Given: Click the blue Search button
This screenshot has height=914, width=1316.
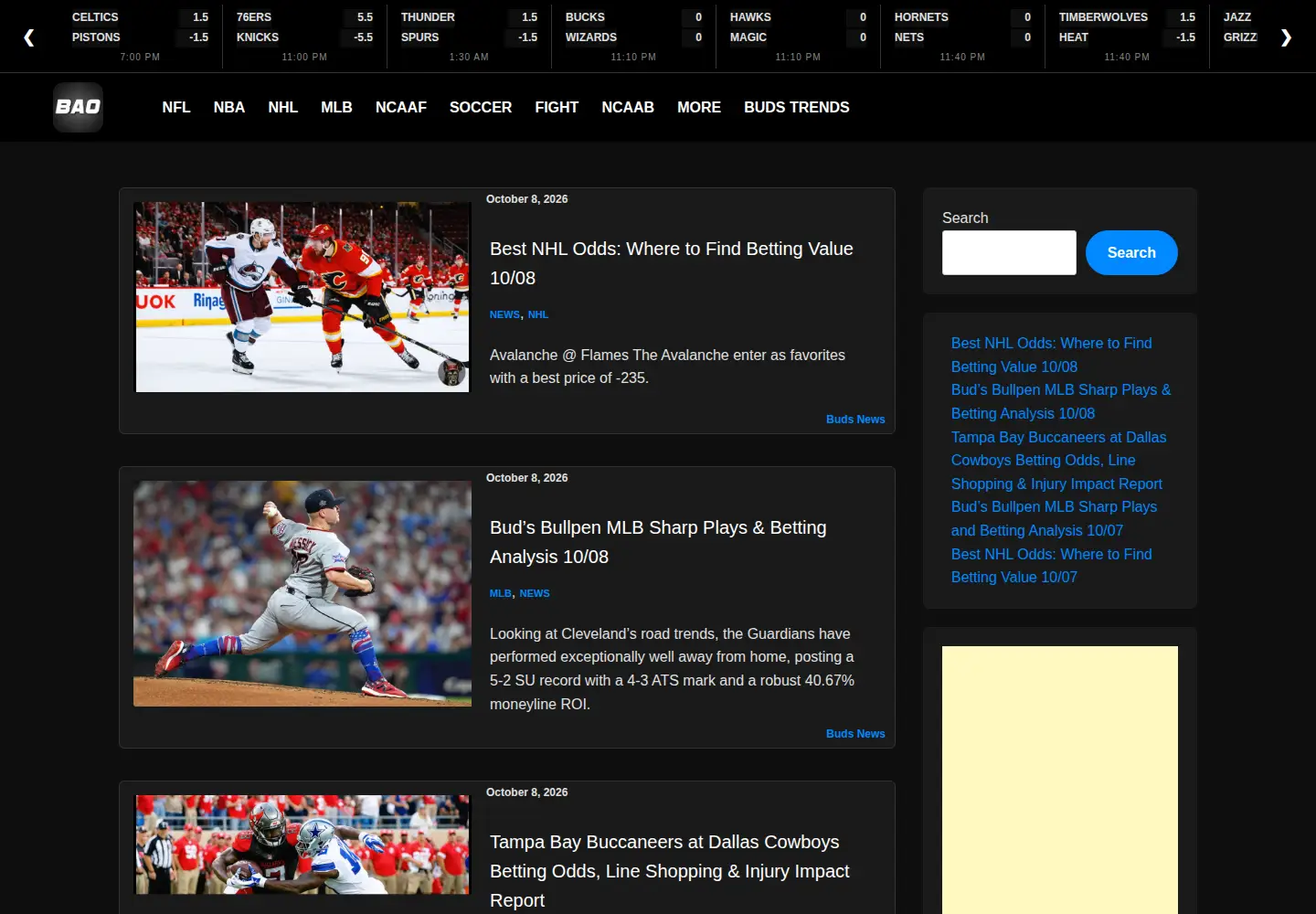Looking at the screenshot, I should coord(1131,252).
